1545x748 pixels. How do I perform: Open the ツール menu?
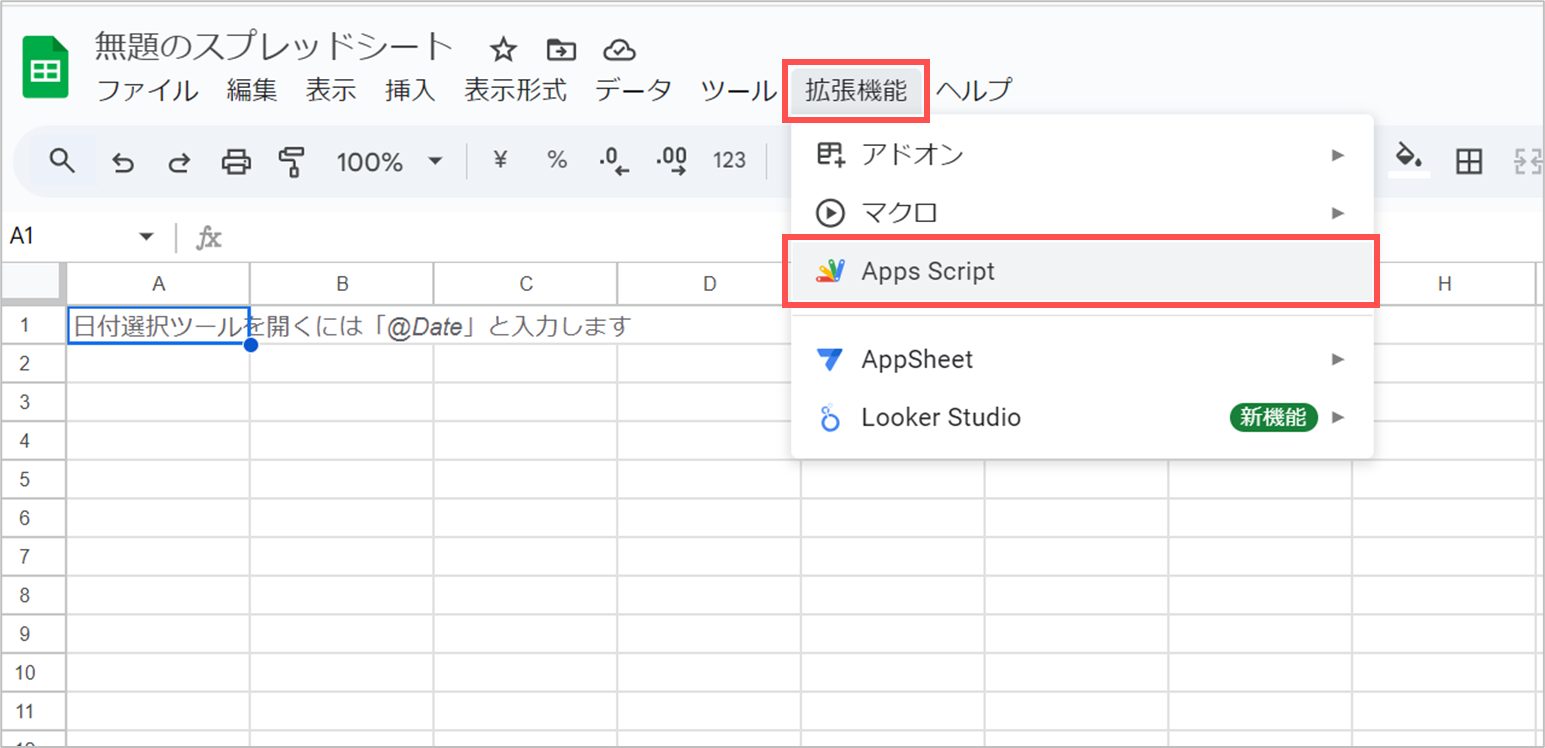(738, 90)
